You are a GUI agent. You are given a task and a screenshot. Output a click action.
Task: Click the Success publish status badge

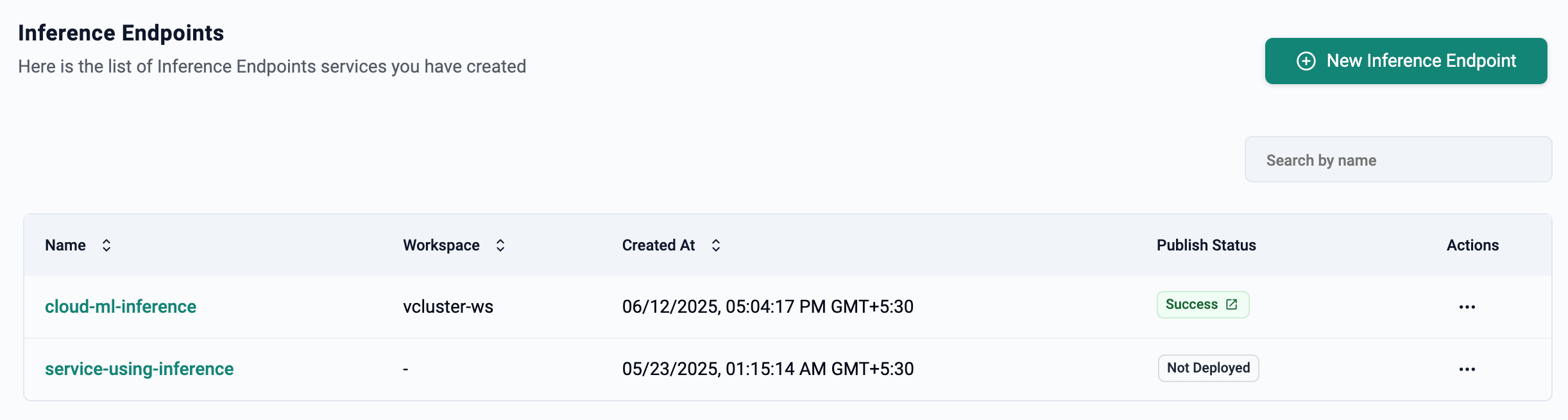point(1202,304)
